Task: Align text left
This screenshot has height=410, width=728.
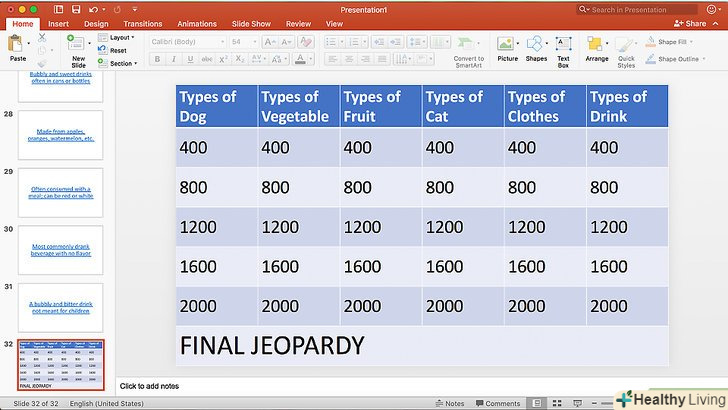Action: click(x=332, y=59)
